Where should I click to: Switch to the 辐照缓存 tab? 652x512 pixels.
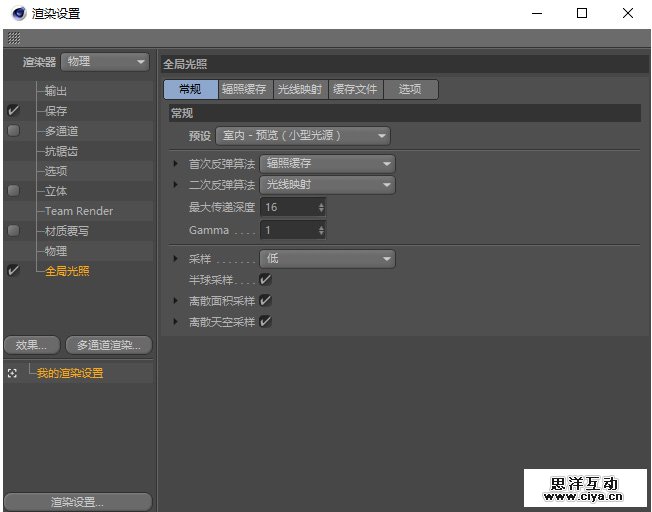coord(244,90)
